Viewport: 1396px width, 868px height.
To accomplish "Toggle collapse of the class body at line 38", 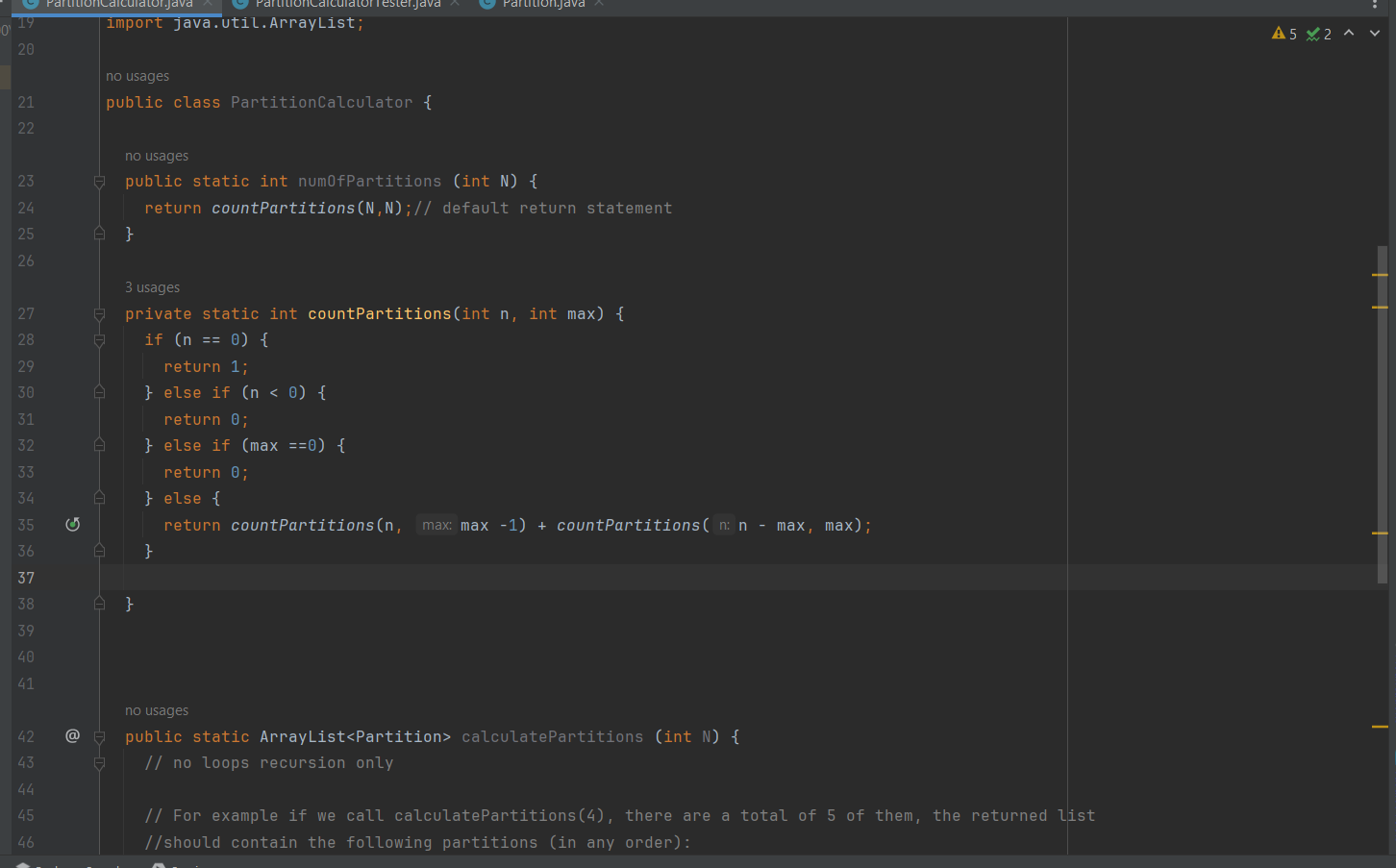I will (99, 603).
